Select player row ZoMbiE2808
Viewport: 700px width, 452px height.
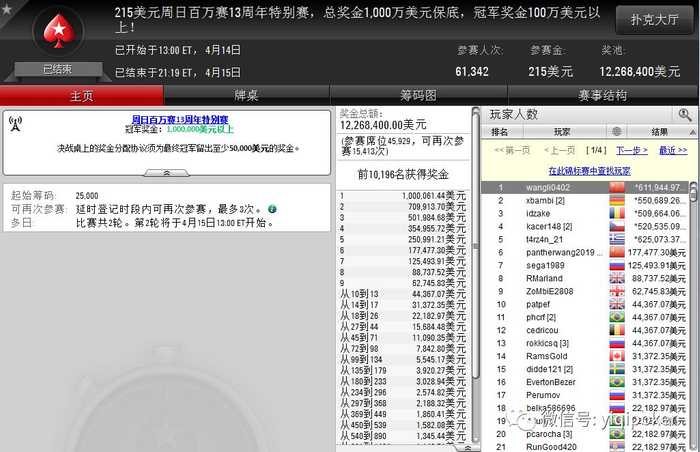click(x=585, y=291)
